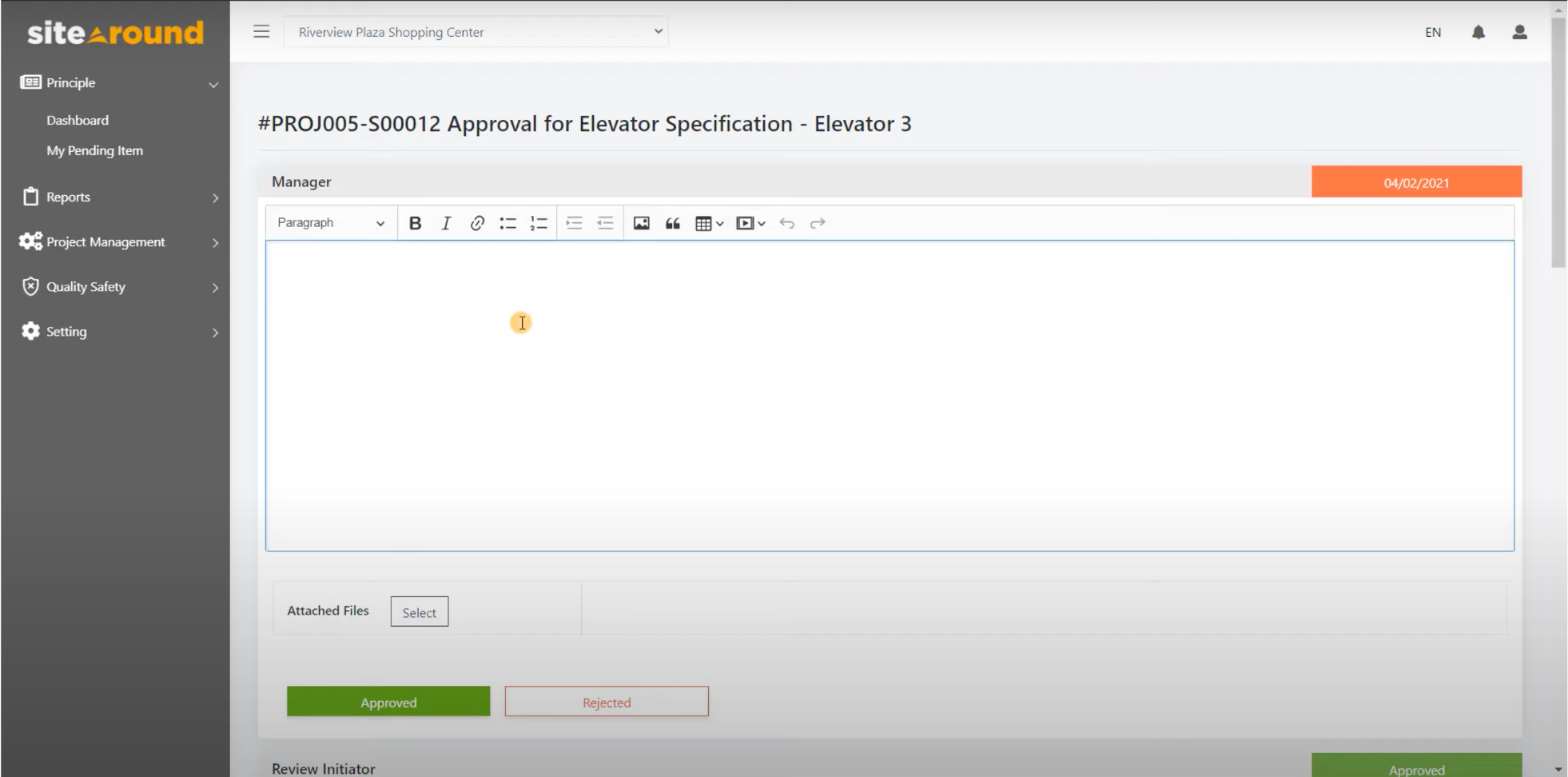Apply italic formatting in the editor

(x=446, y=223)
